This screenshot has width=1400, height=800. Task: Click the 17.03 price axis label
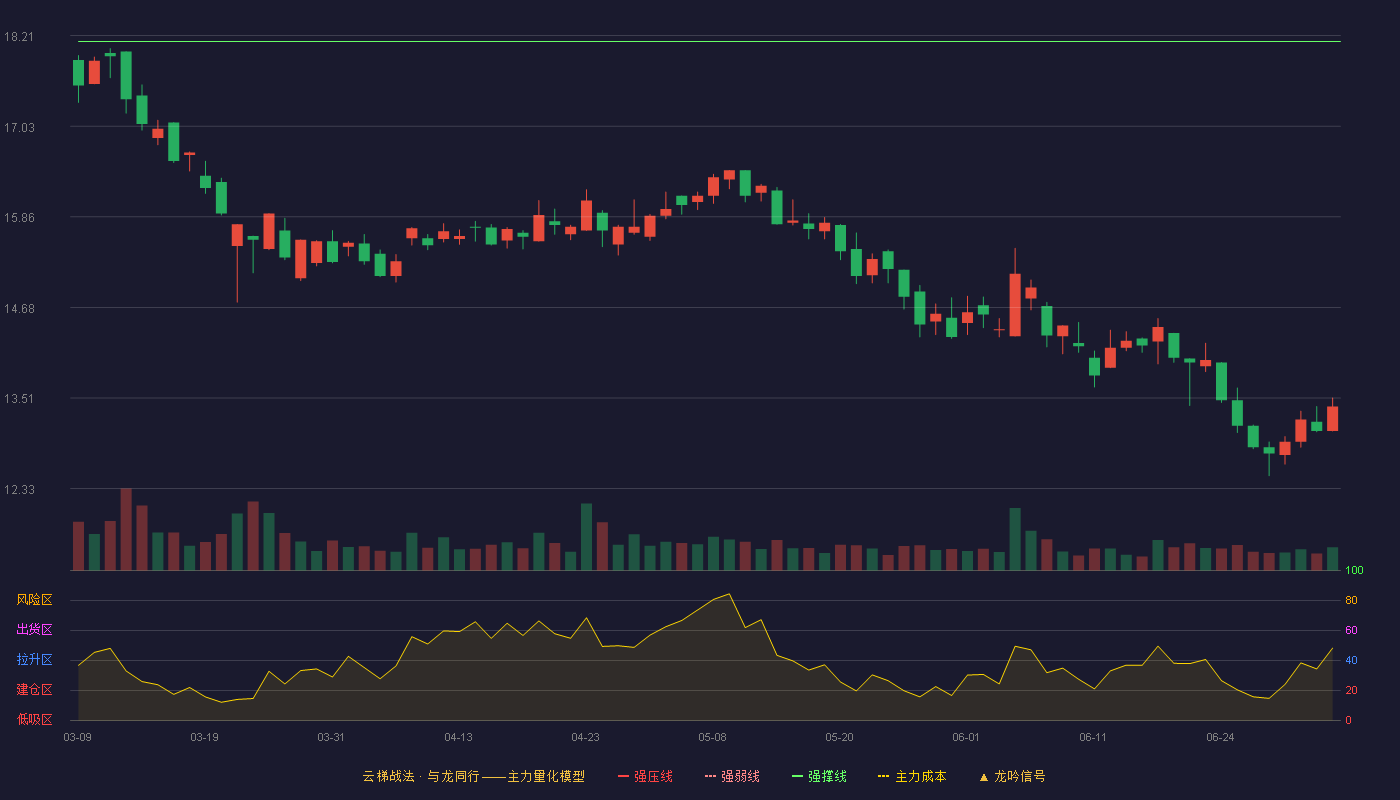(19, 127)
